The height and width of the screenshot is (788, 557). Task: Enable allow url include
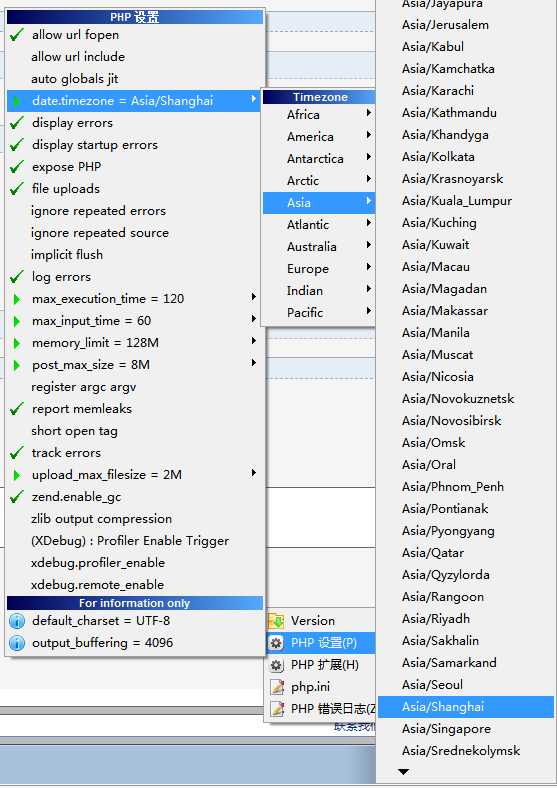click(135, 57)
